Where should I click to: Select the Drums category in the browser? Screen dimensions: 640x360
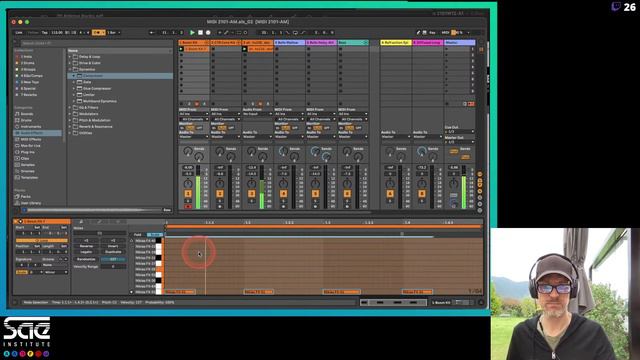pos(26,120)
